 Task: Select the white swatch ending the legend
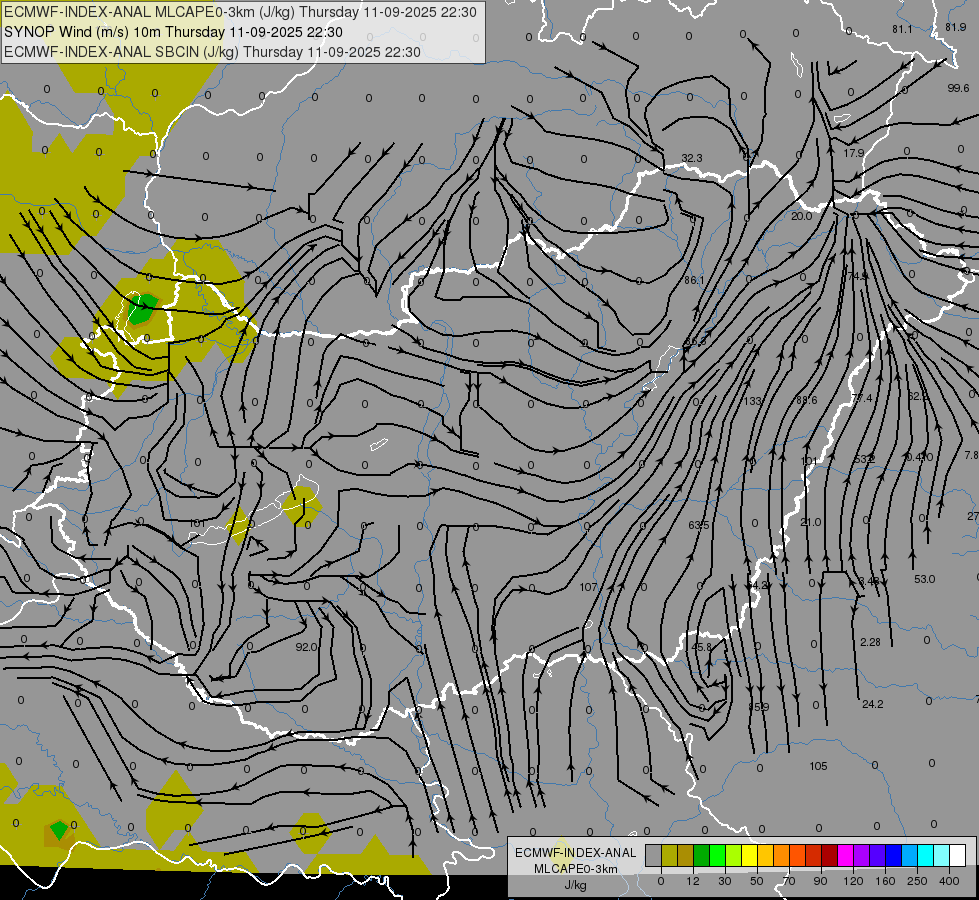coord(958,855)
